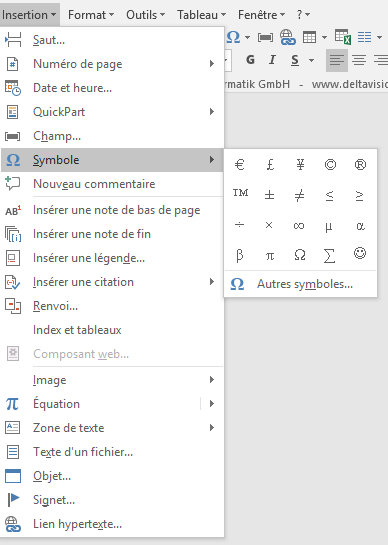
Task: Choose Saut... menu entry
Action: click(112, 40)
